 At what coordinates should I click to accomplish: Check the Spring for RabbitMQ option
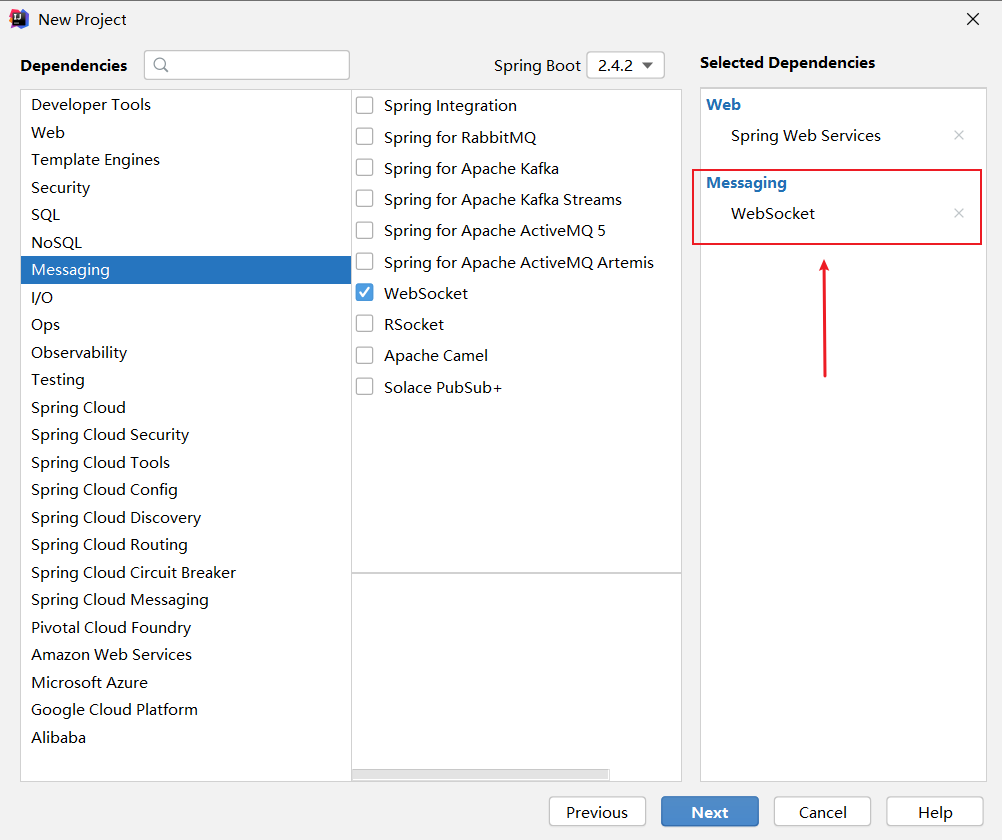(364, 136)
